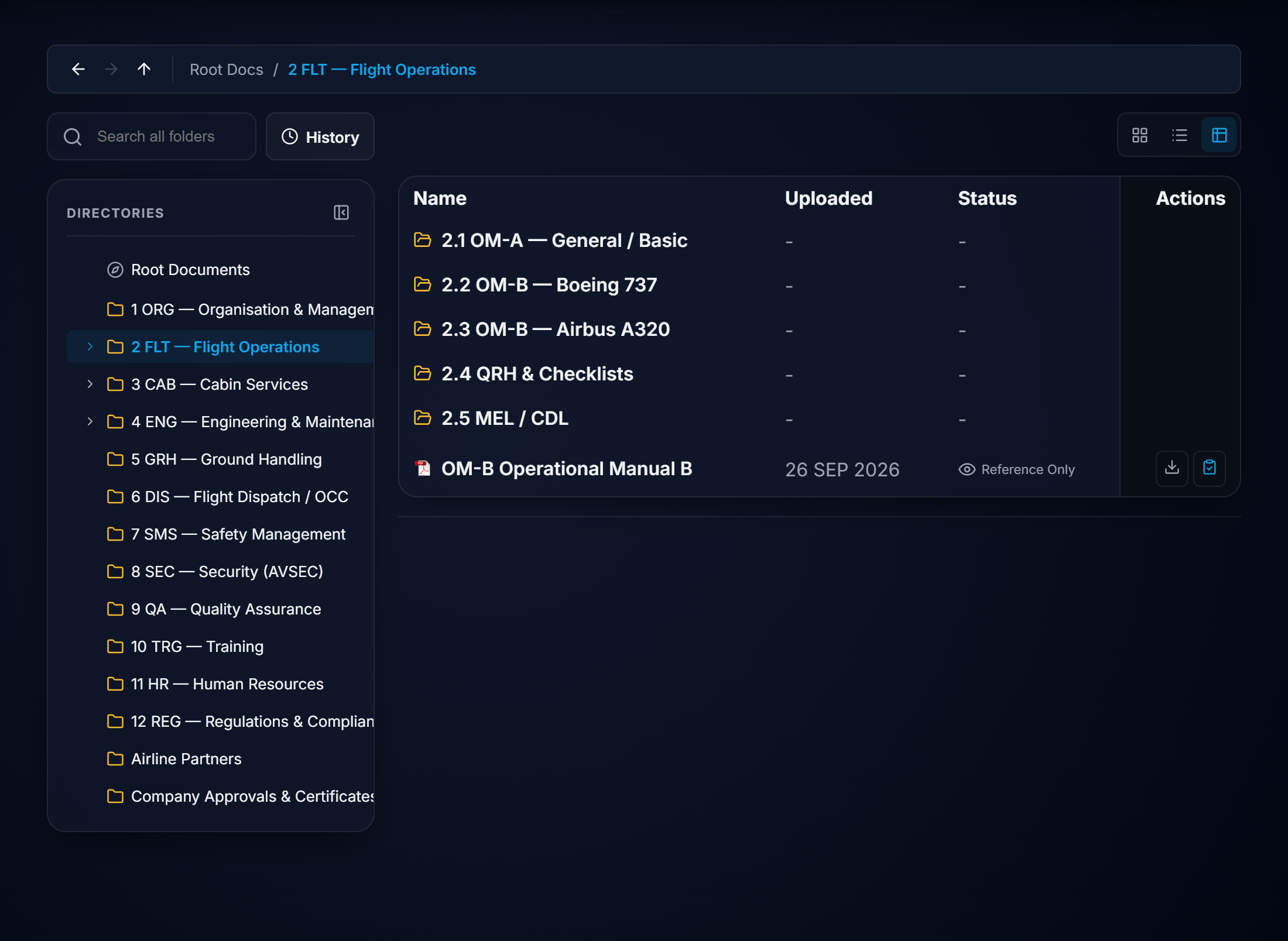Click the PDF icon of OM-B Operational Manual B
The width and height of the screenshot is (1288, 941).
pos(423,468)
